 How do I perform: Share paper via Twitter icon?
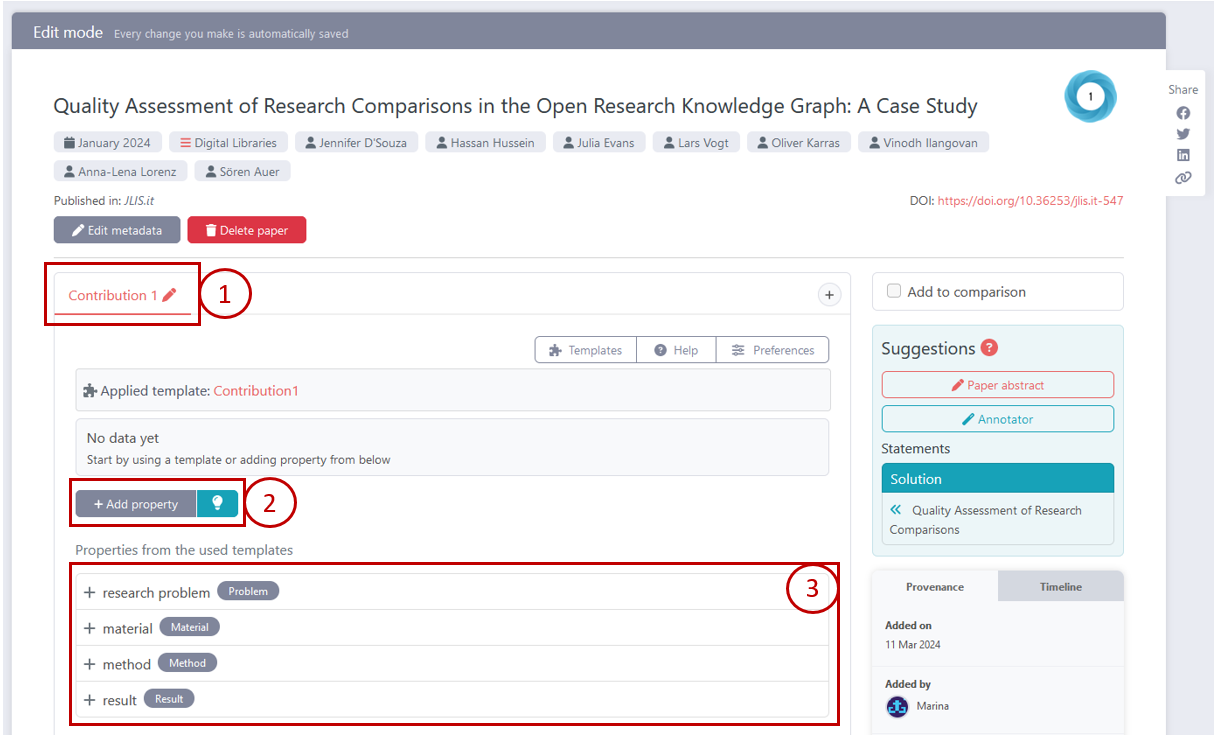tap(1183, 134)
